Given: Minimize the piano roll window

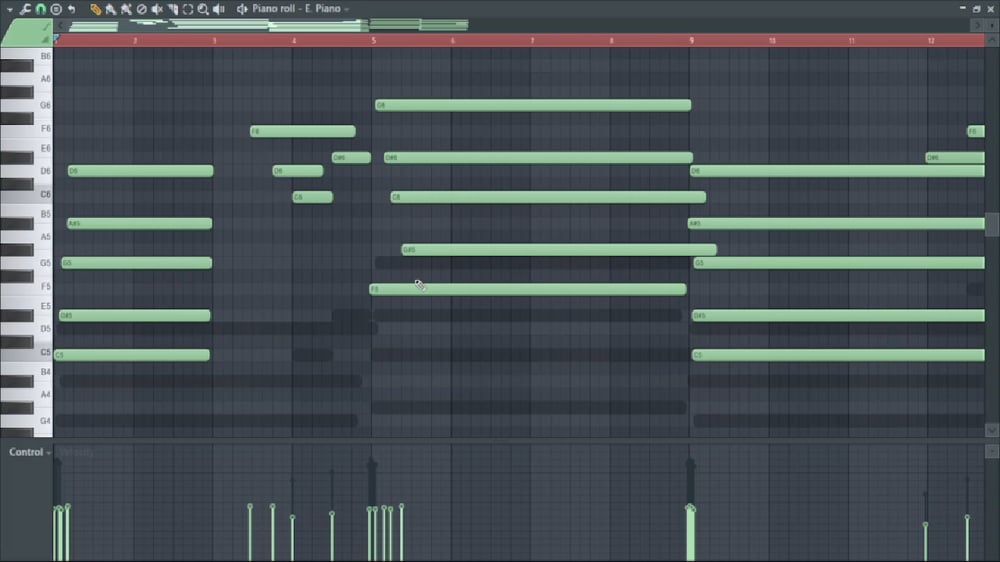Looking at the screenshot, I should (x=962, y=8).
